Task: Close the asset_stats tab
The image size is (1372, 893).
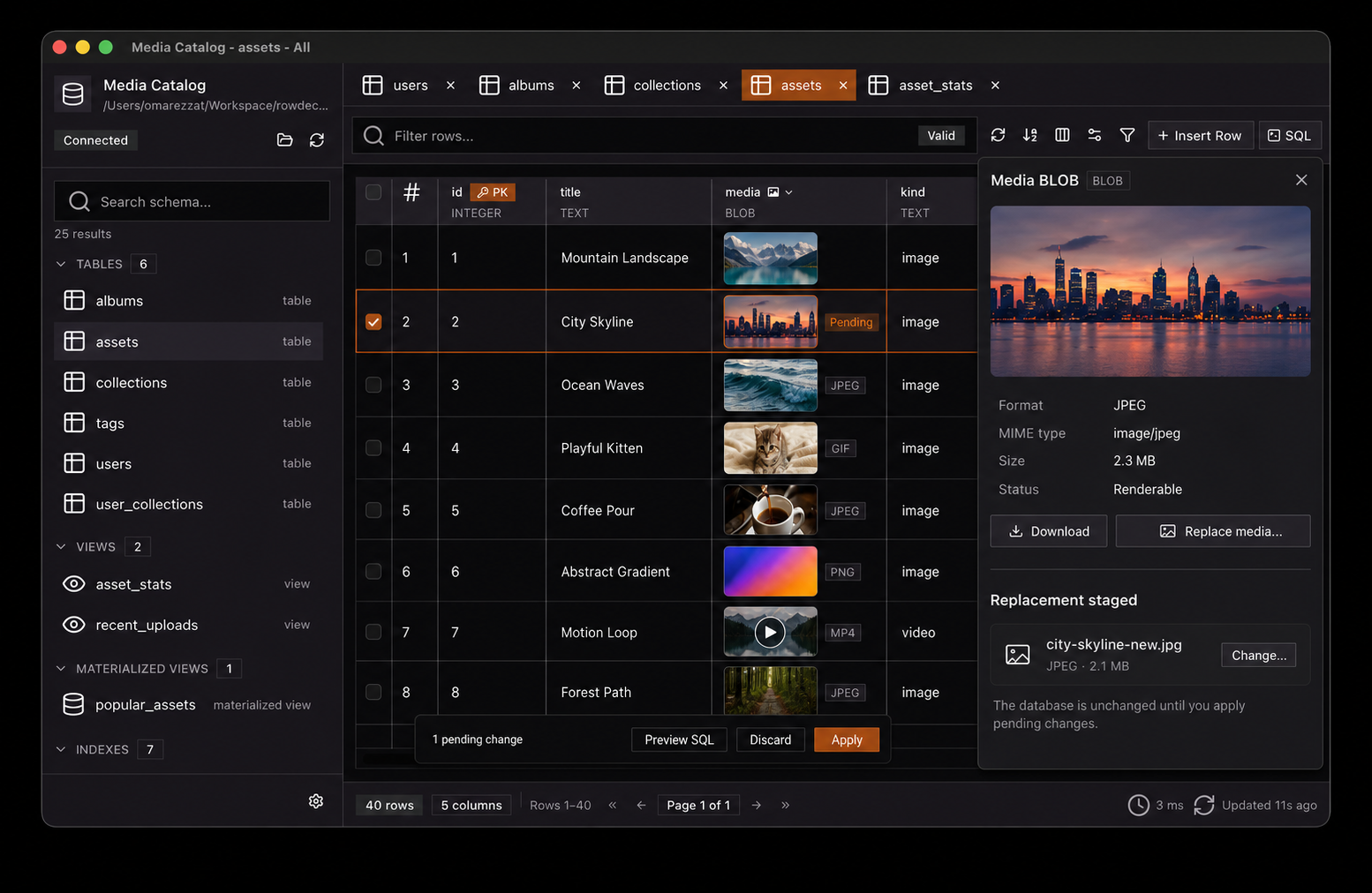Action: (x=995, y=85)
